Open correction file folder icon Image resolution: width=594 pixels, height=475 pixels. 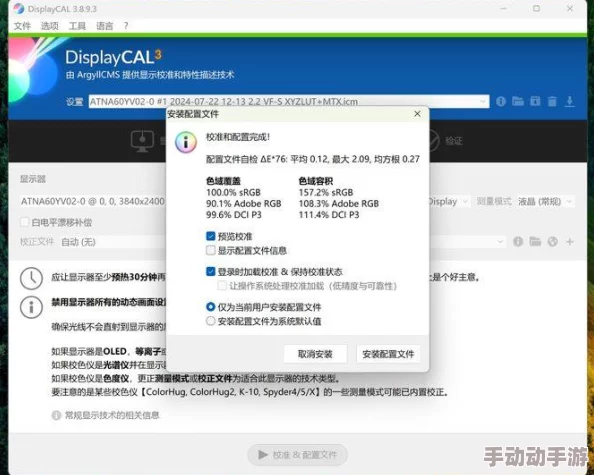click(x=535, y=241)
